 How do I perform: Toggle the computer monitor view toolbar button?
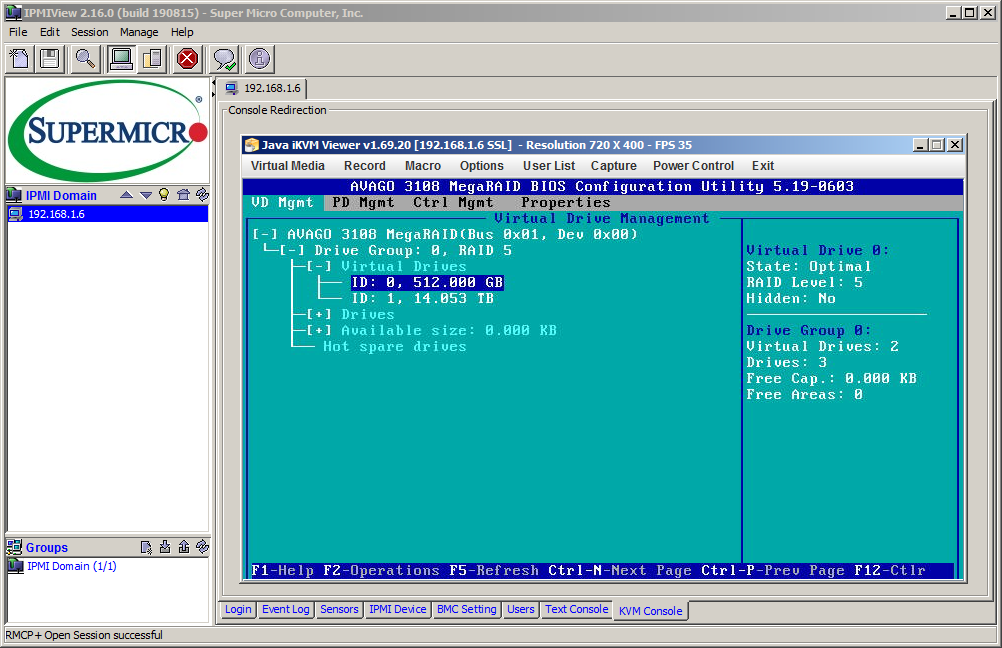[x=121, y=59]
